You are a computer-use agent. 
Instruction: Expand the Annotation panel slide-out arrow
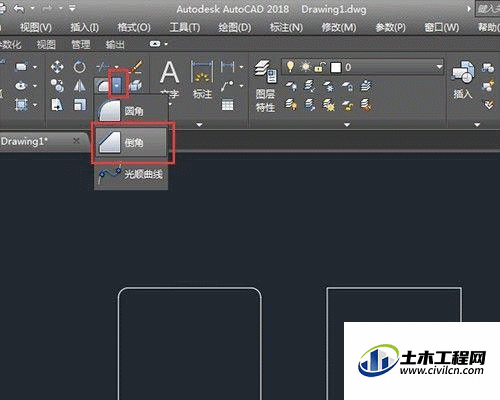coord(199,124)
